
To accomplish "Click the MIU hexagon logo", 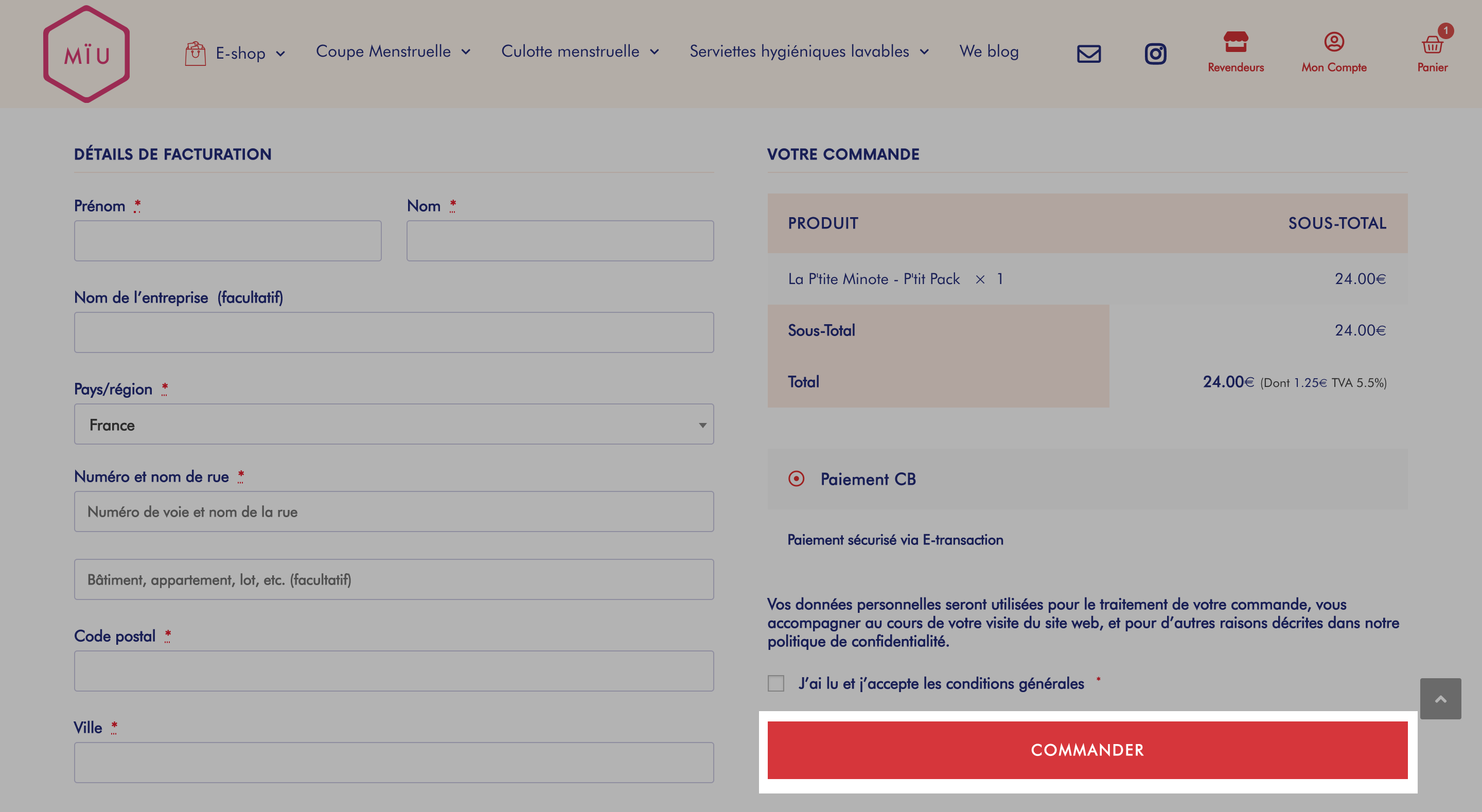I will coord(86,54).
